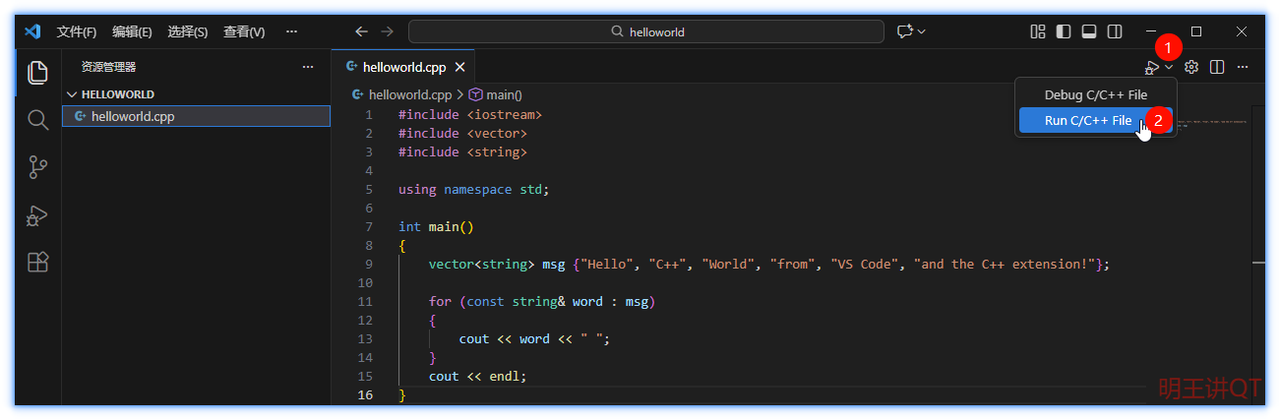Click the '#include <string>' code line
This screenshot has height=420, width=1280.
(462, 152)
